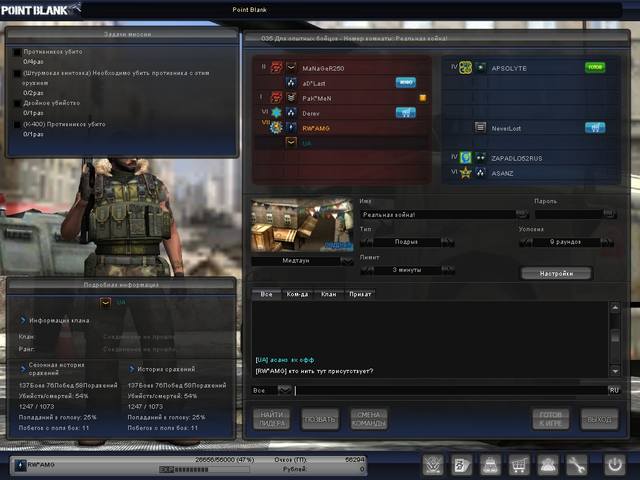The image size is (640, 480).
Task: Click the 'Найти лидера' button
Action: click(x=272, y=419)
